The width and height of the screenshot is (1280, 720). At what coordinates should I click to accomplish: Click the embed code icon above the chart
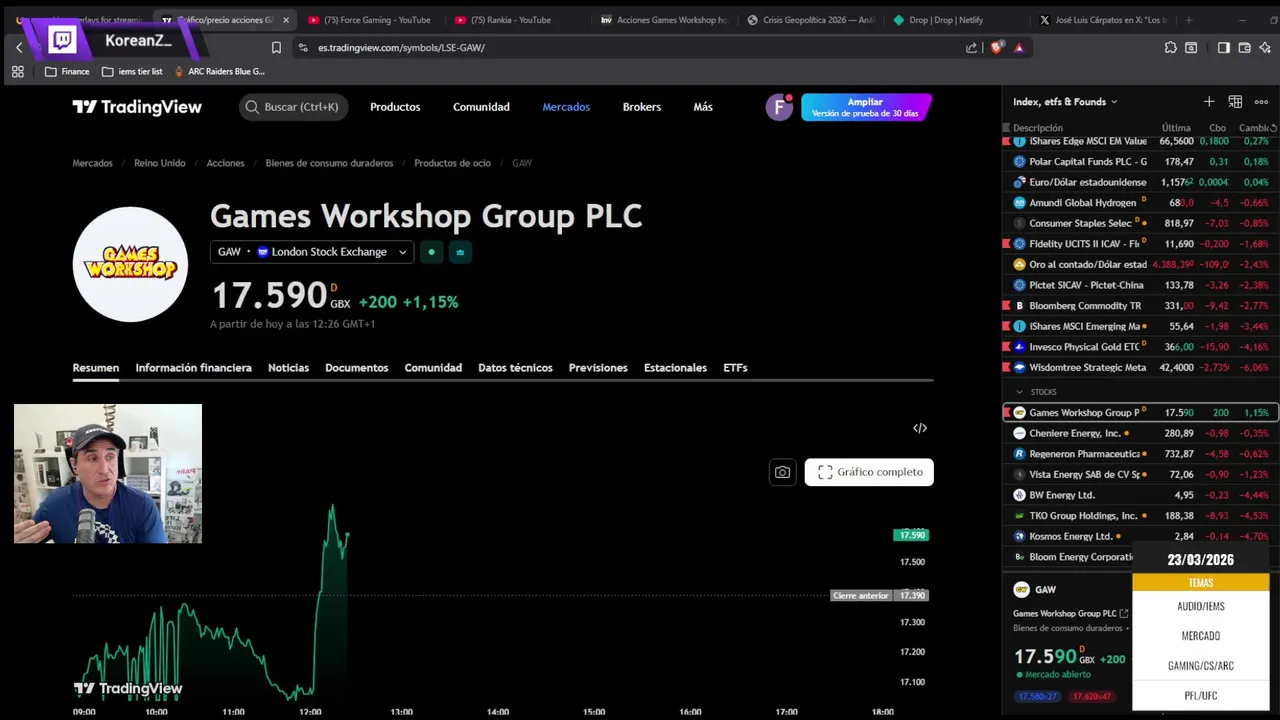tap(920, 428)
